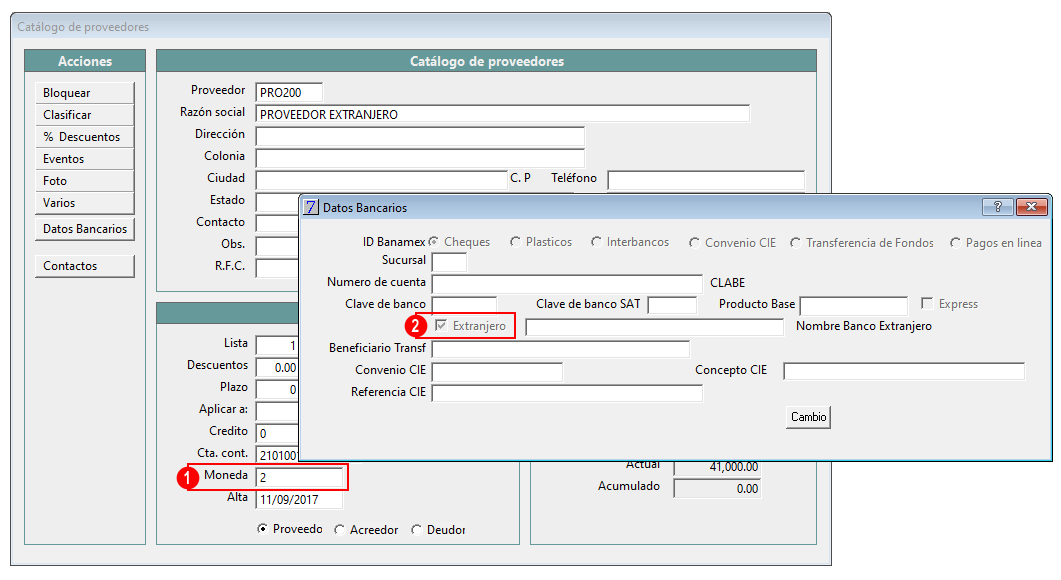Image resolution: width=1061 pixels, height=580 pixels.
Task: Click the Convenio CIE input field
Action: point(497,372)
